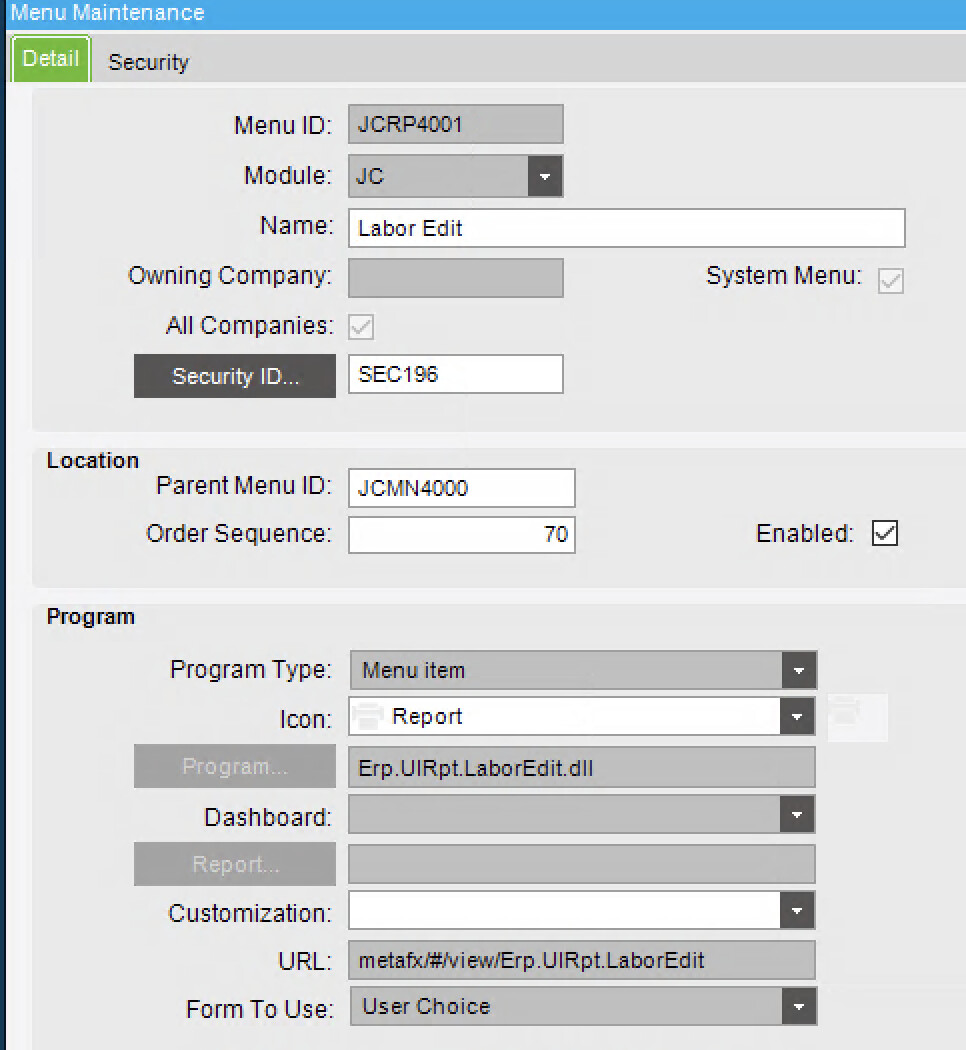Click the Parent Menu ID field
The height and width of the screenshot is (1050, 966).
pyautogui.click(x=461, y=488)
